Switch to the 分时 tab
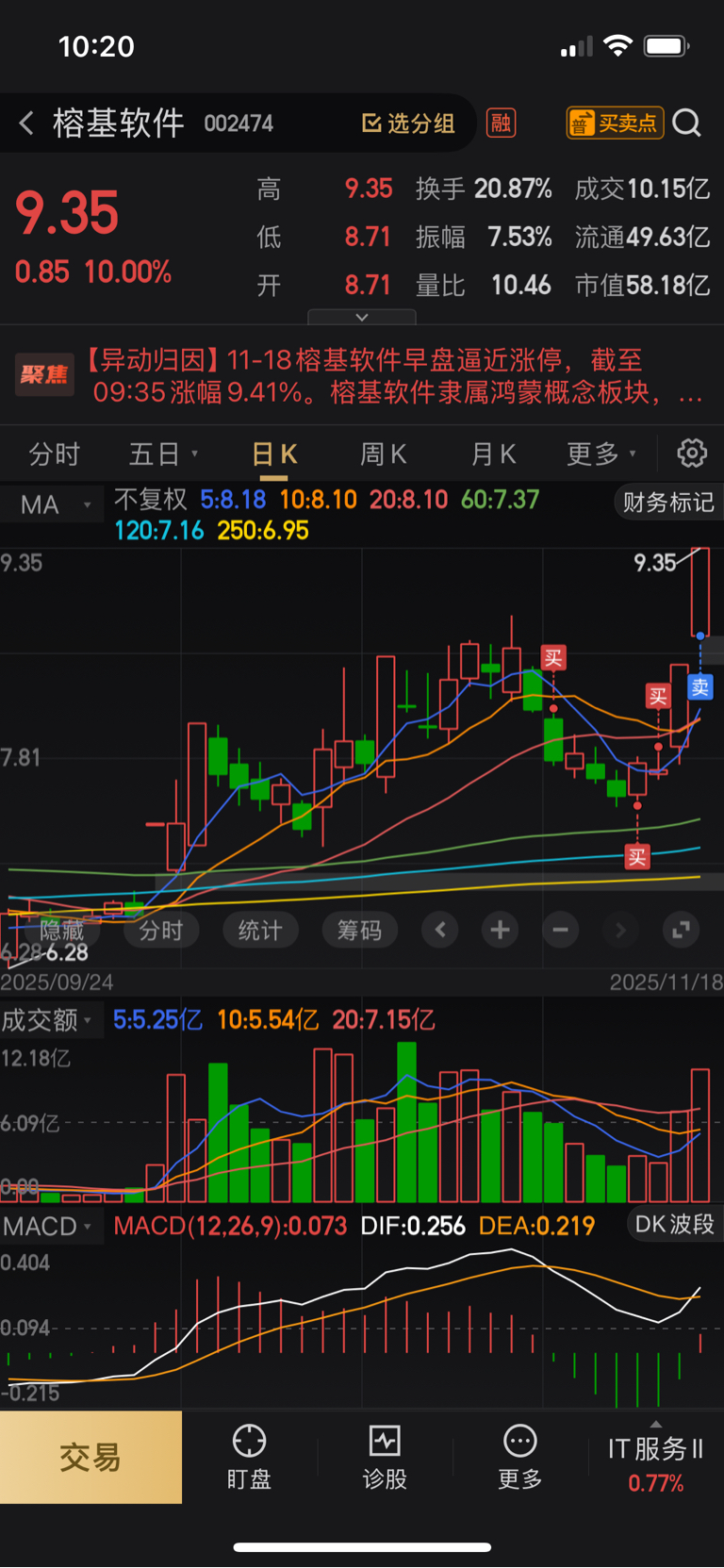This screenshot has height=1568, width=724. click(55, 454)
